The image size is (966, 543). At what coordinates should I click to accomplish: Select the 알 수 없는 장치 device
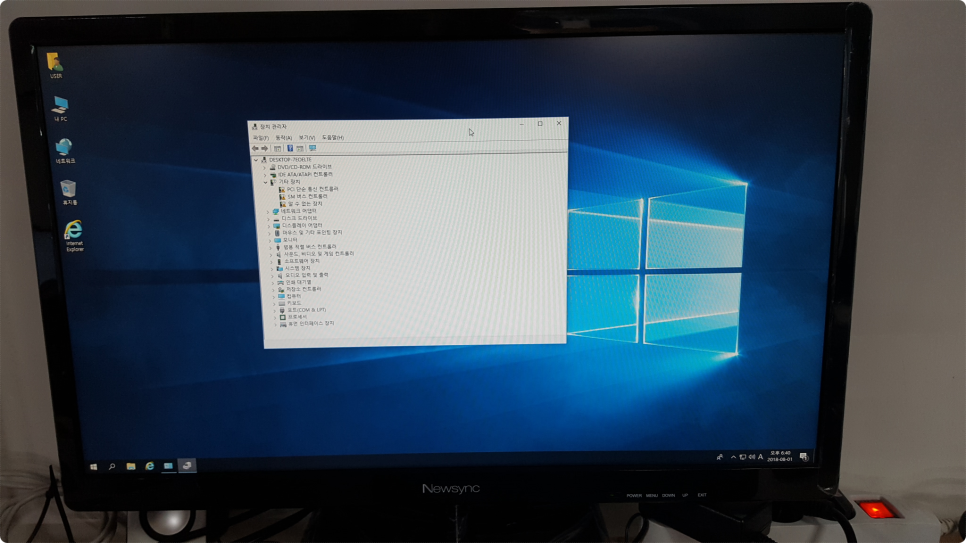[x=301, y=203]
